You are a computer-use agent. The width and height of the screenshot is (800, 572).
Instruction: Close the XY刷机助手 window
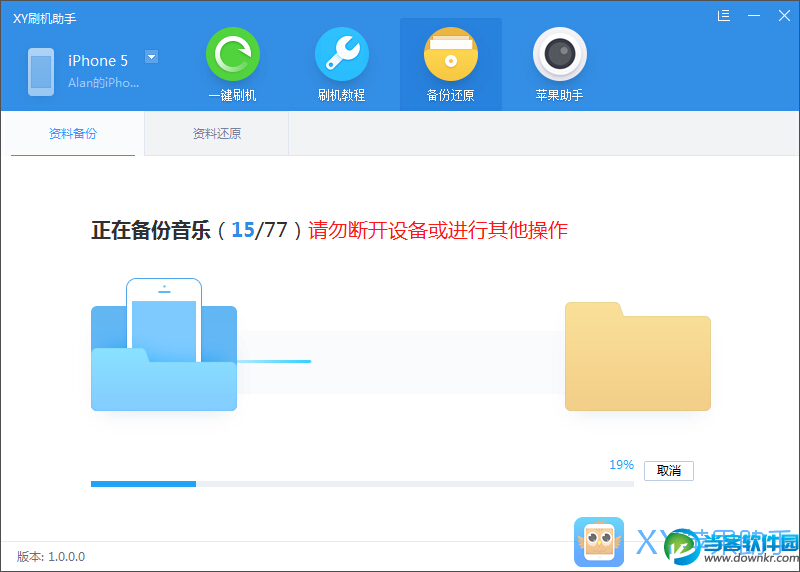coord(784,16)
